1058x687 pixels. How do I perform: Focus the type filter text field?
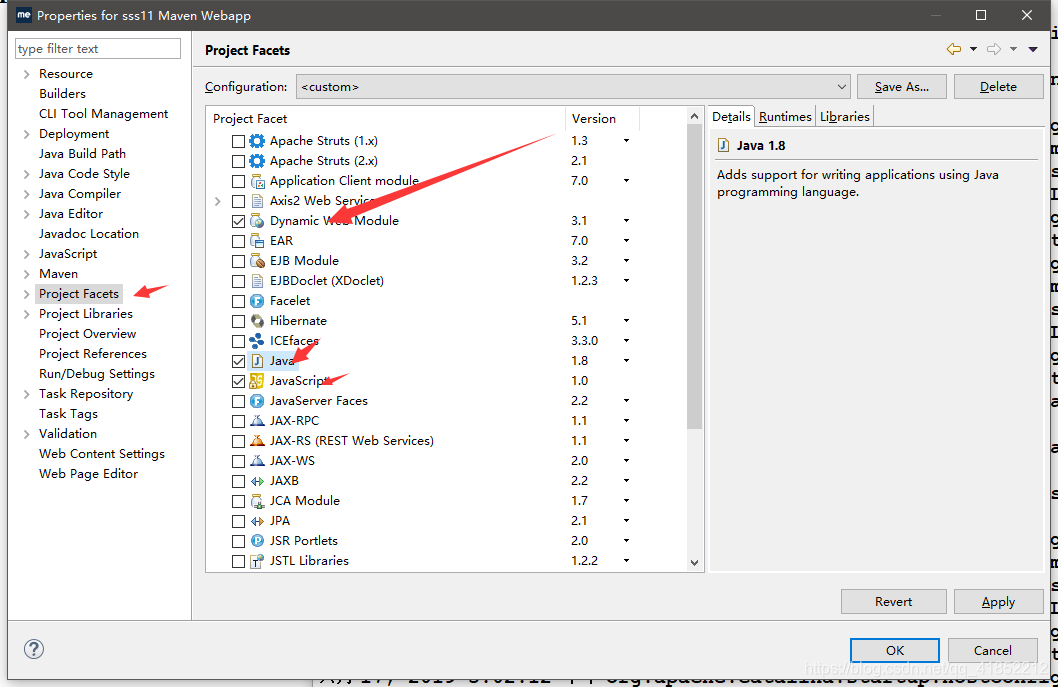(98, 49)
